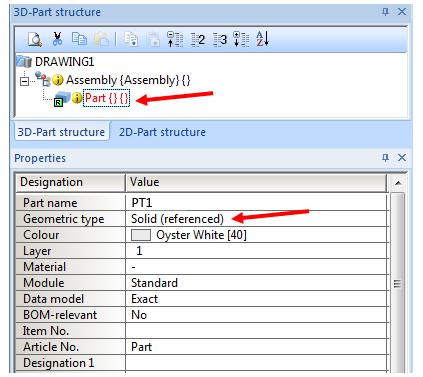Close the Properties panel

pos(402,158)
